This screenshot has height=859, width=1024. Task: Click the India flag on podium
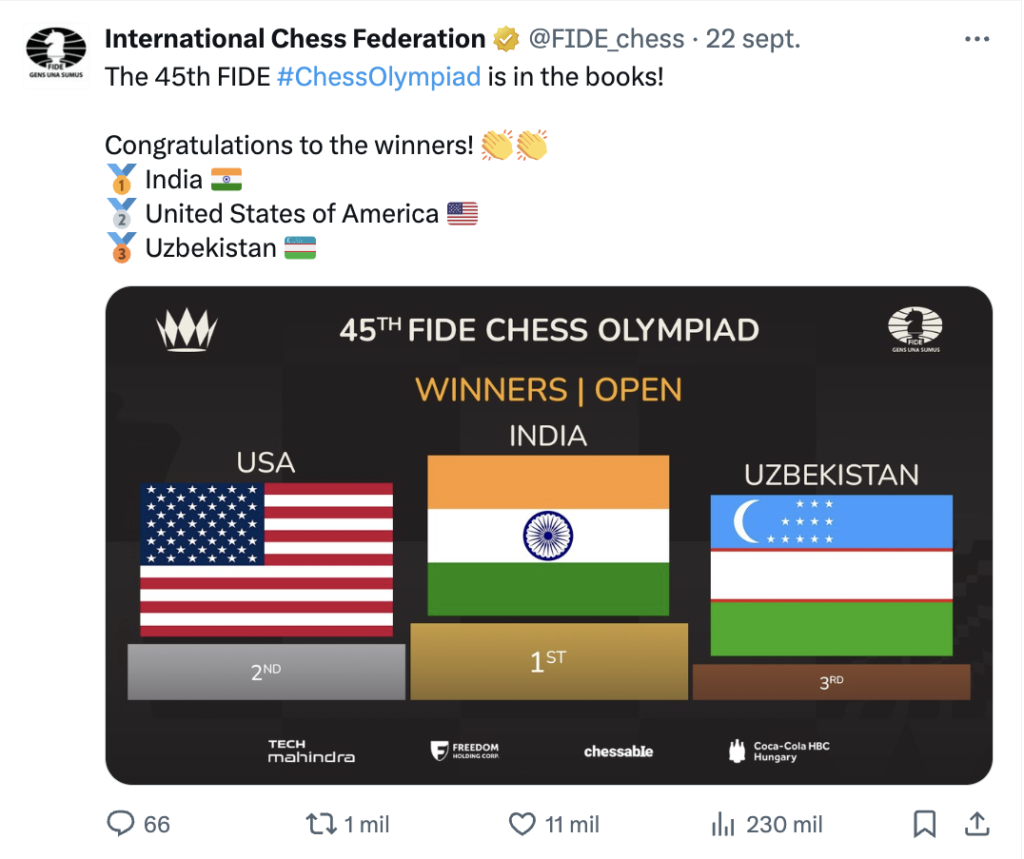coord(548,535)
